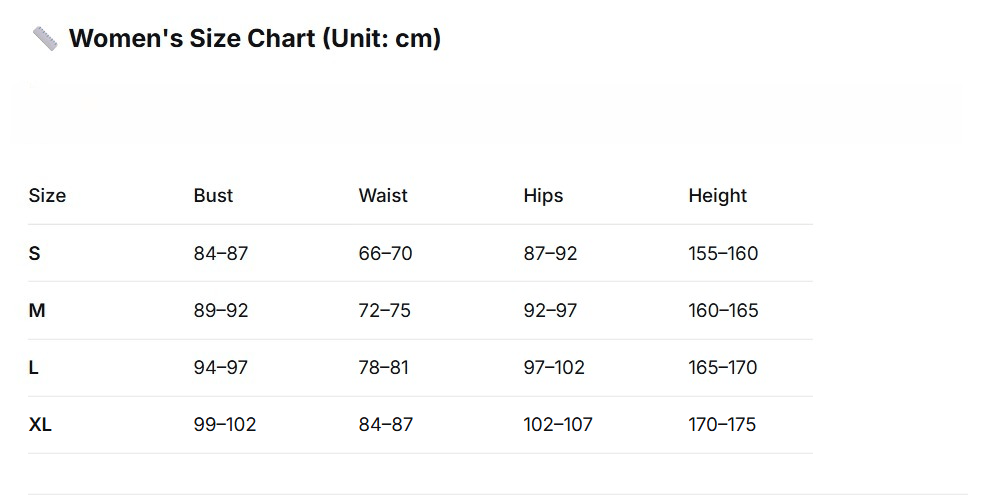Click the height value 155–160 for size S
Screen dimensions: 988x496
click(723, 254)
